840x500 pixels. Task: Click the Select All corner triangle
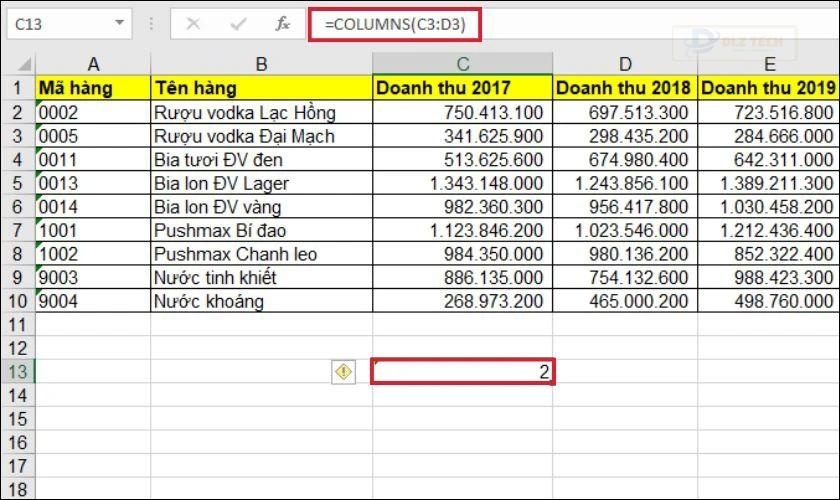[25, 65]
